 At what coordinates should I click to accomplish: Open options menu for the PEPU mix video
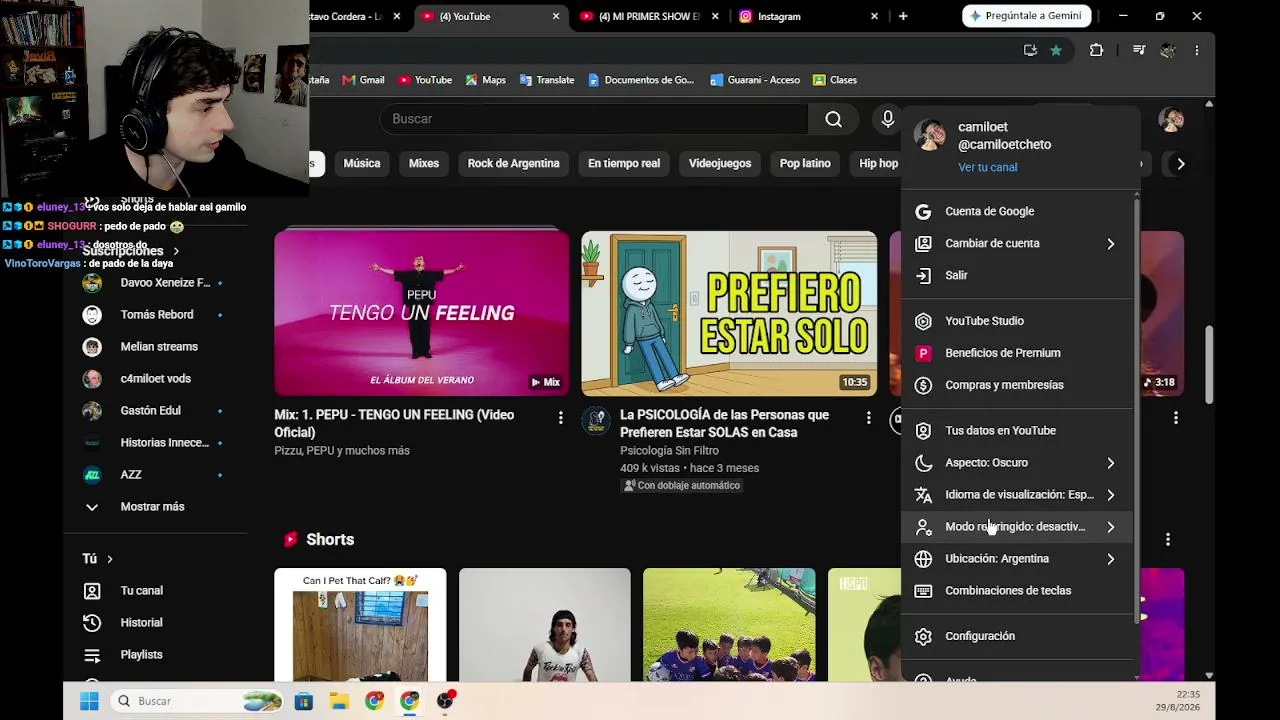560,417
